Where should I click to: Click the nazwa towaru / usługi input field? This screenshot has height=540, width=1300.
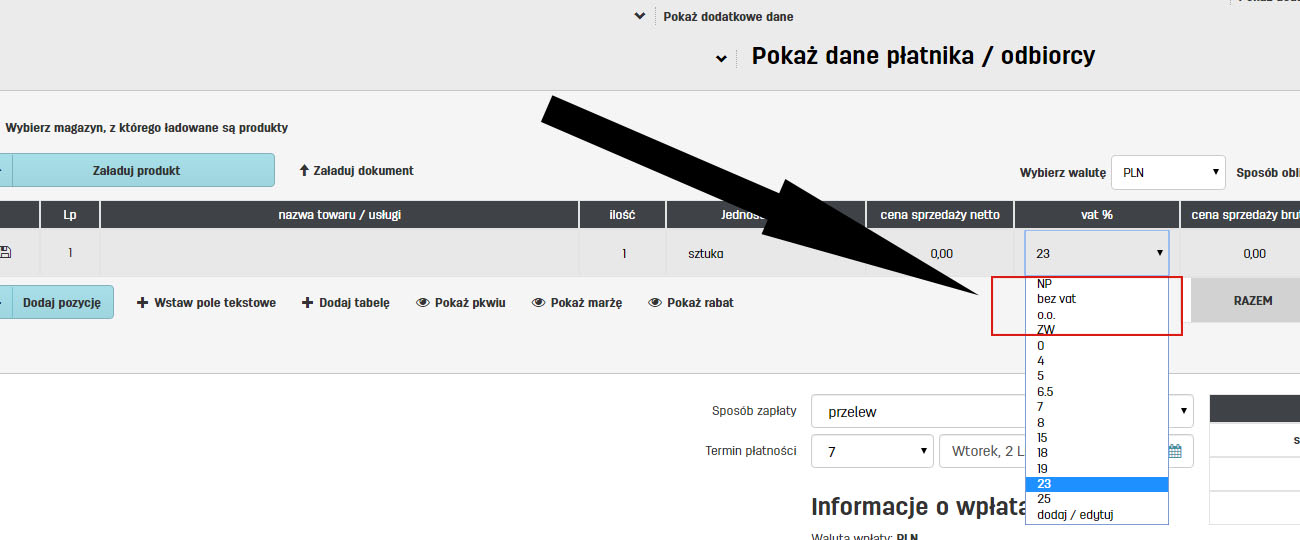pyautogui.click(x=339, y=253)
